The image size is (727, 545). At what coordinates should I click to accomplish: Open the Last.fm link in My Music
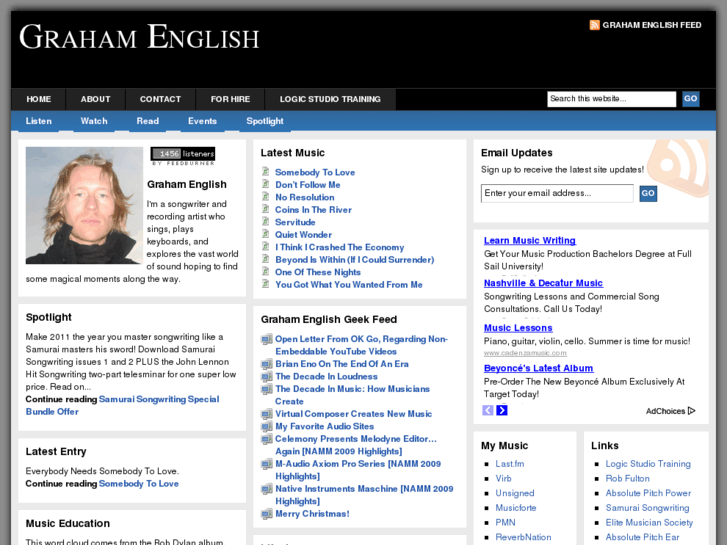(x=510, y=464)
